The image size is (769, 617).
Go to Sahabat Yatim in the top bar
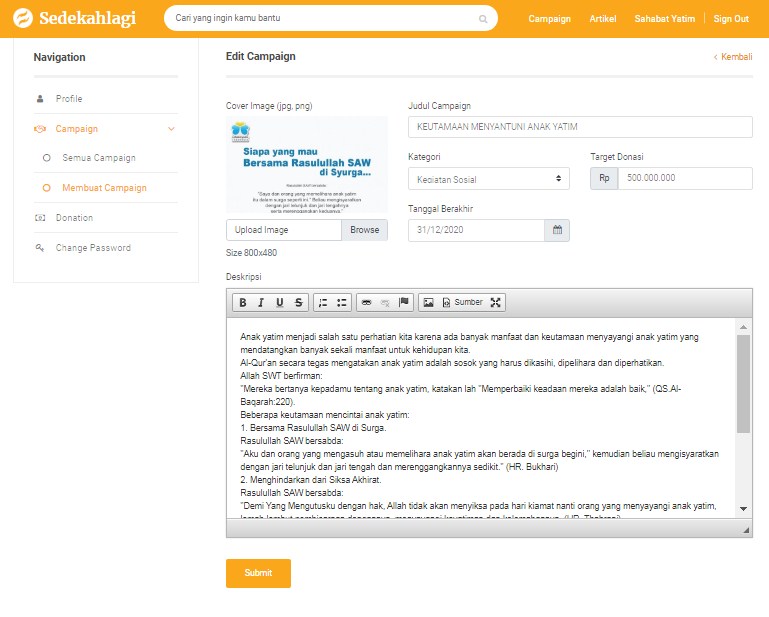665,19
